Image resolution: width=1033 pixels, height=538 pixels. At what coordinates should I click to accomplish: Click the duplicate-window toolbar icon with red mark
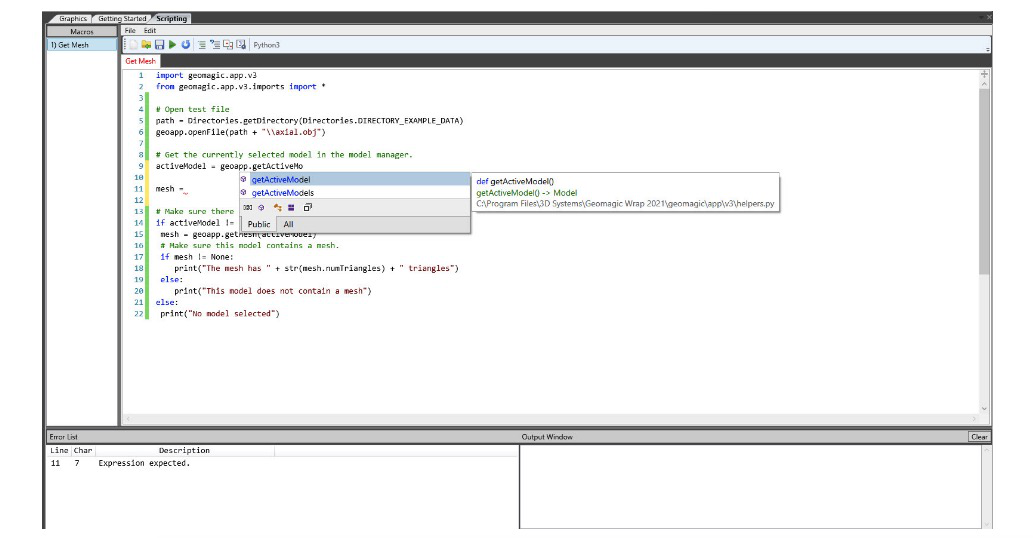pyautogui.click(x=228, y=45)
